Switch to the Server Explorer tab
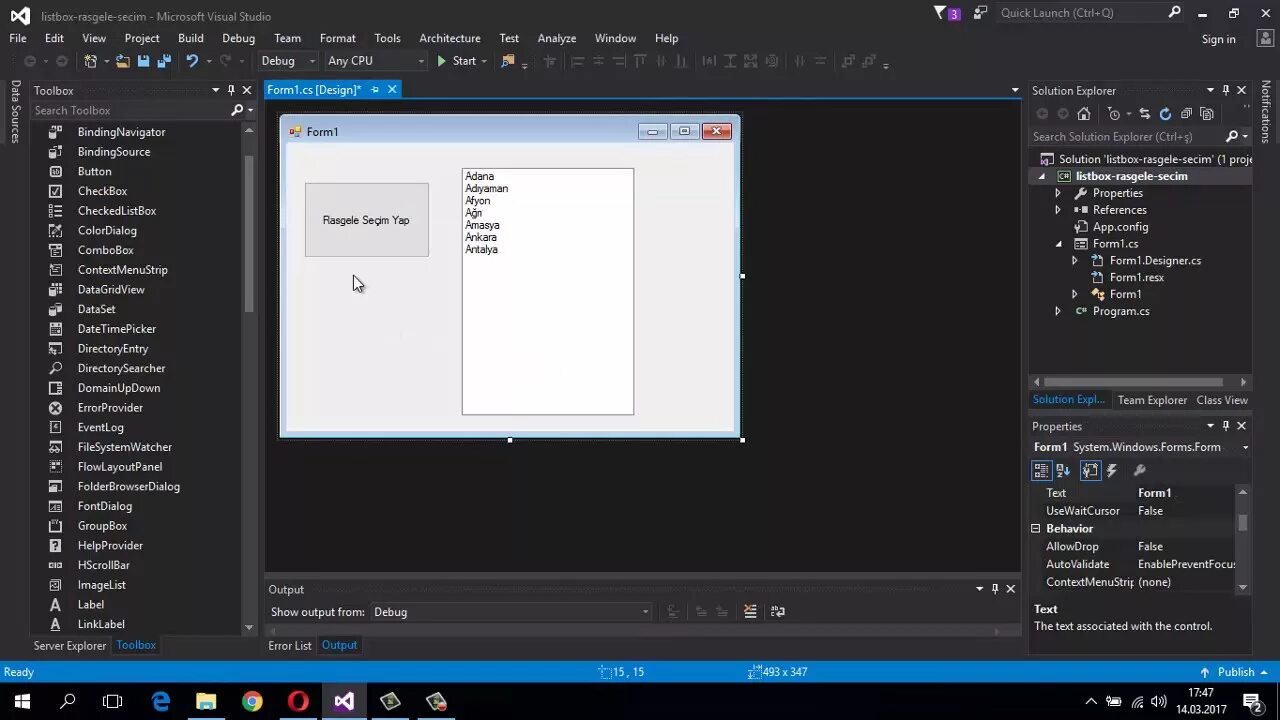This screenshot has height=720, width=1280. click(x=70, y=646)
